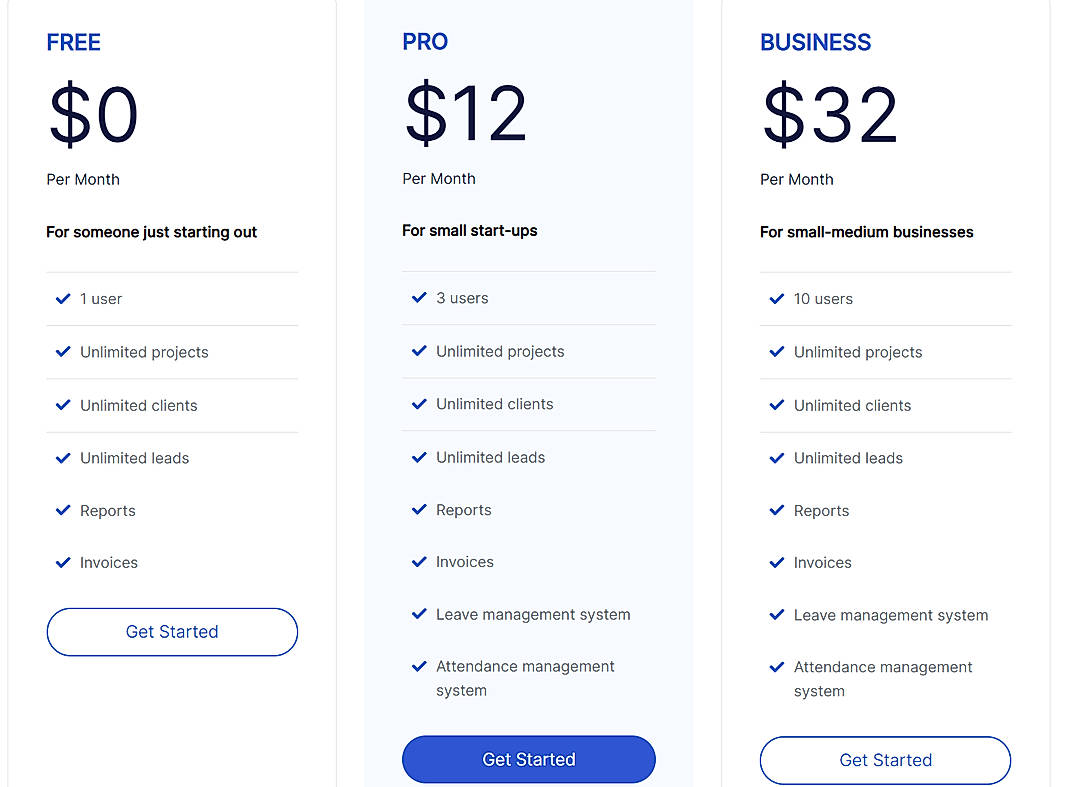This screenshot has width=1070, height=787.
Task: Select the checkmark next to 'Invoices' in BUSINESS plan
Action: 775,562
